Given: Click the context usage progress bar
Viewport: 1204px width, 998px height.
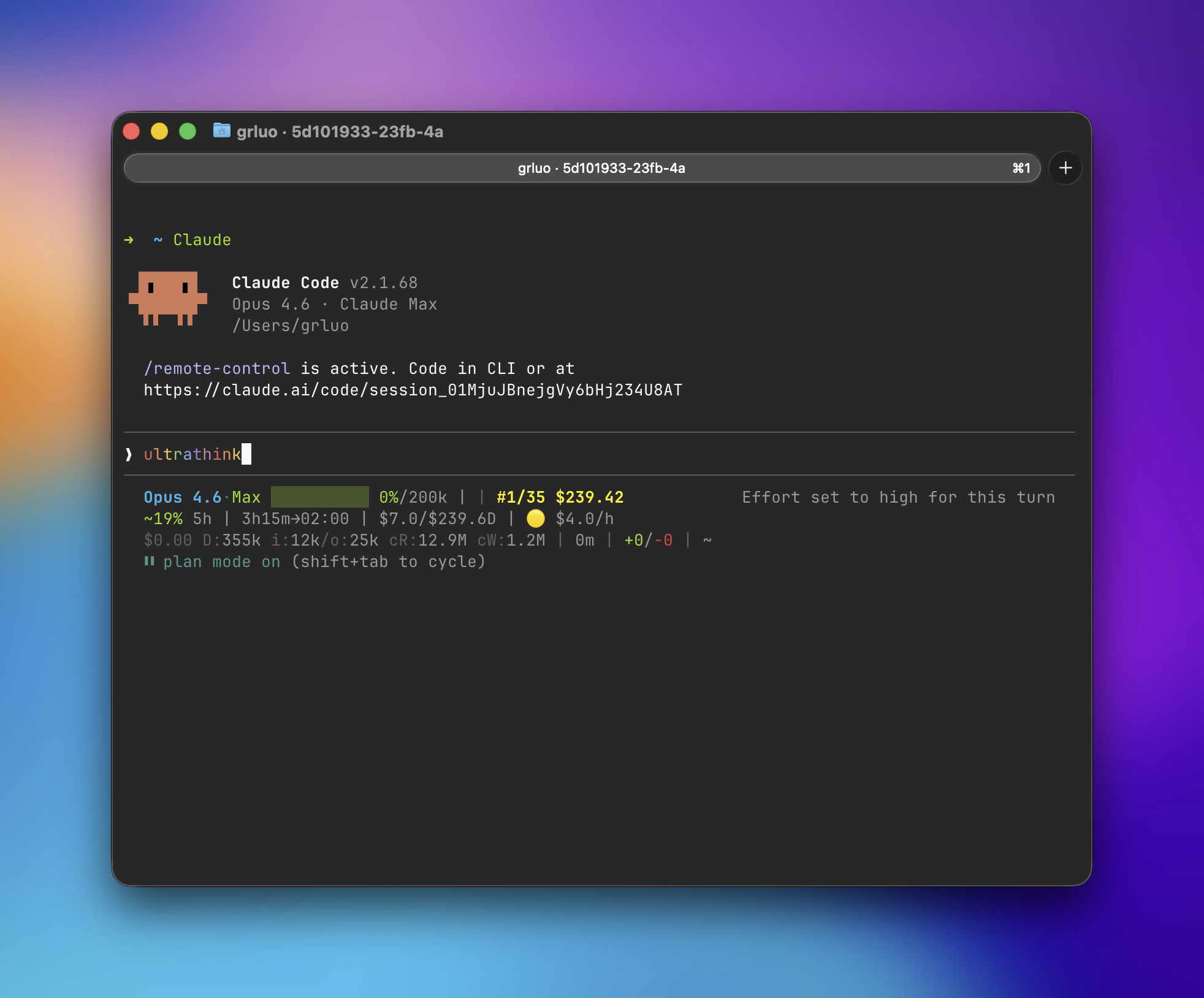Looking at the screenshot, I should coord(319,497).
